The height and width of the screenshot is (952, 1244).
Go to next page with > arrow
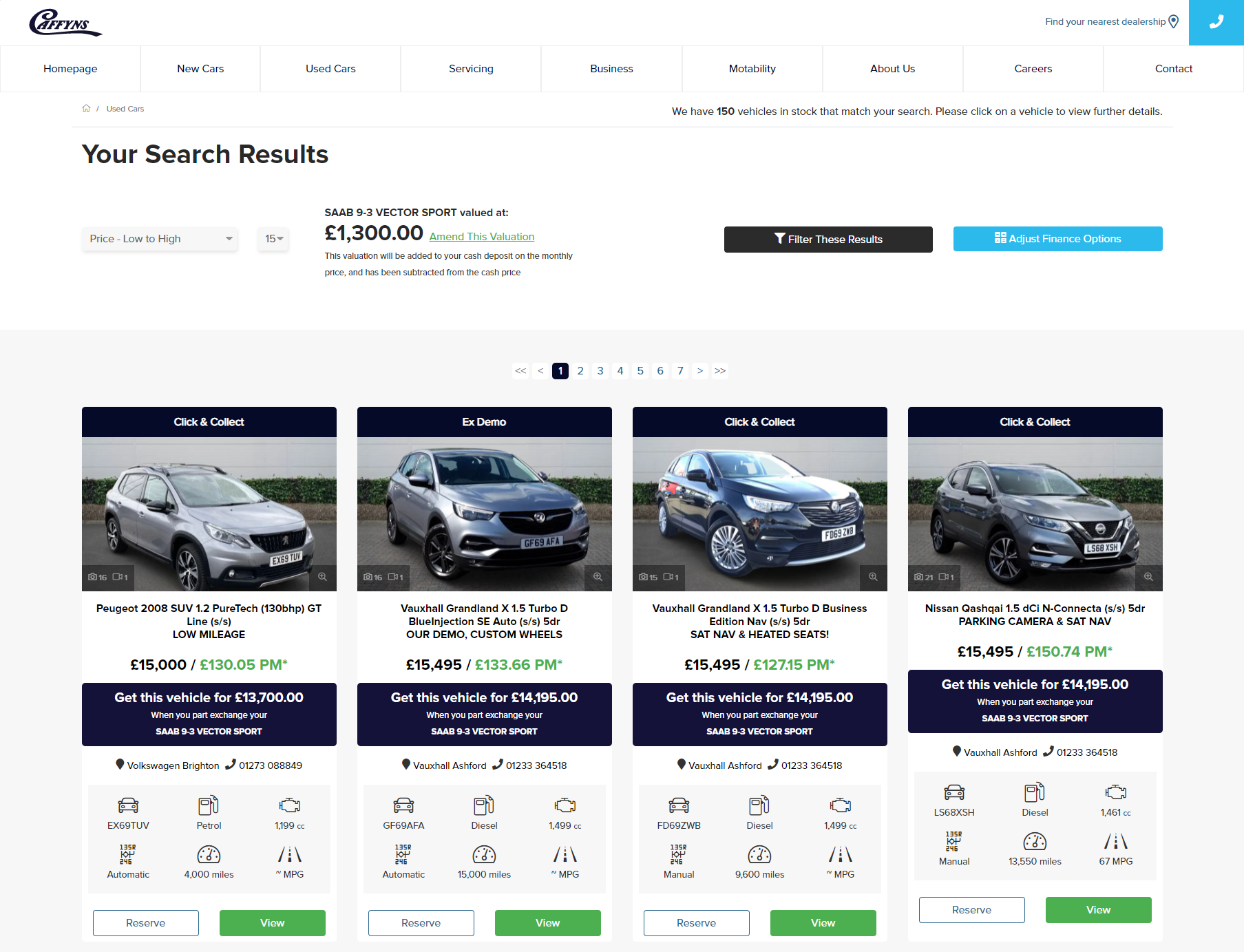click(x=700, y=371)
